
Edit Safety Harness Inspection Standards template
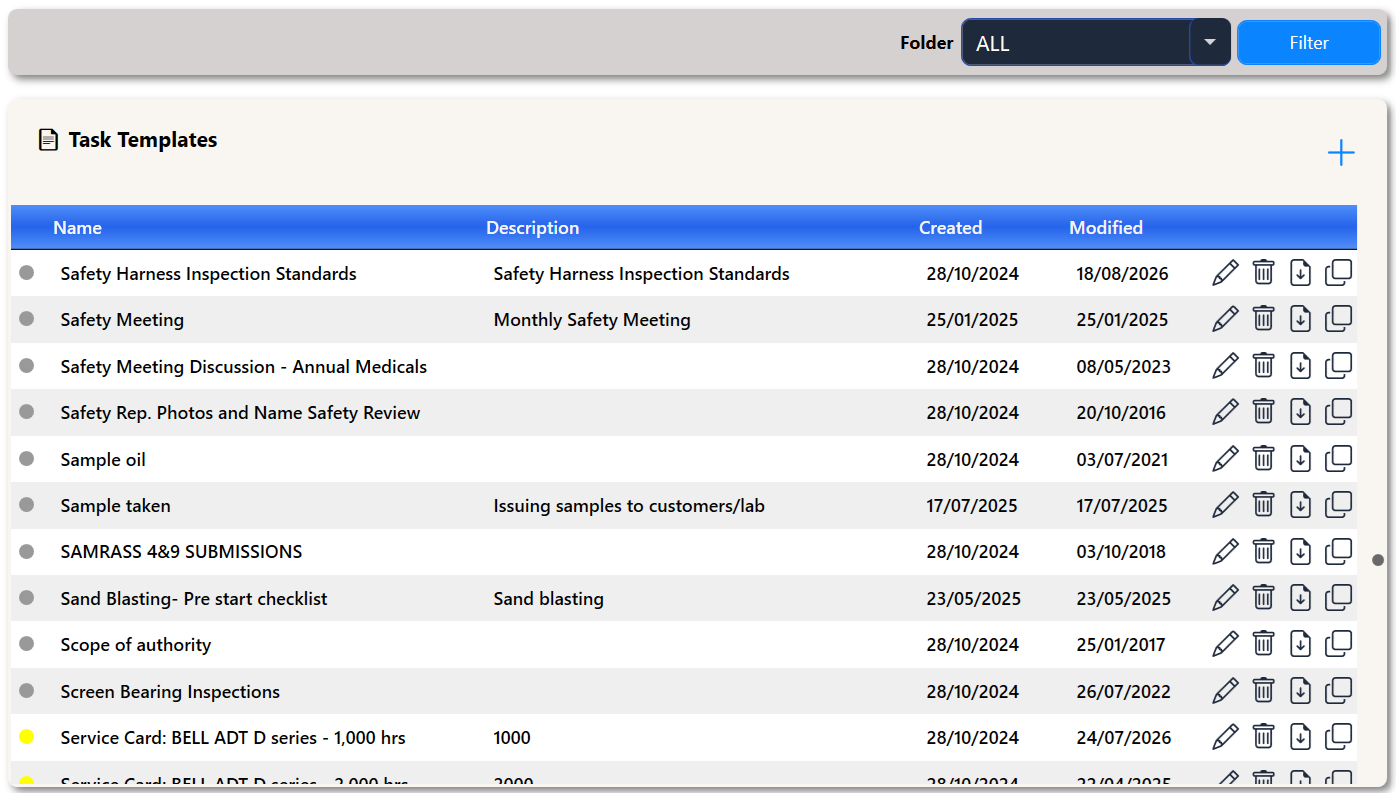pyautogui.click(x=1225, y=273)
